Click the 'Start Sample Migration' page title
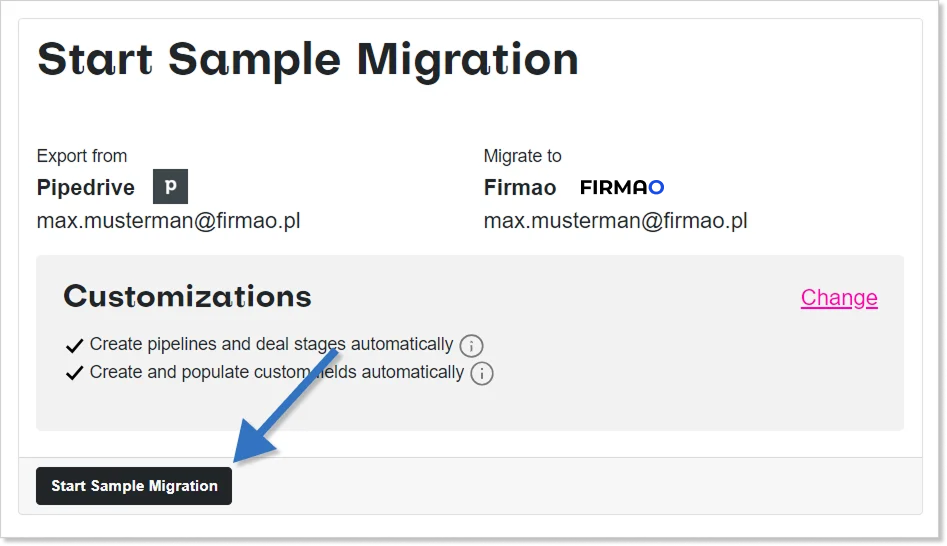This screenshot has height=546, width=947. pos(307,59)
